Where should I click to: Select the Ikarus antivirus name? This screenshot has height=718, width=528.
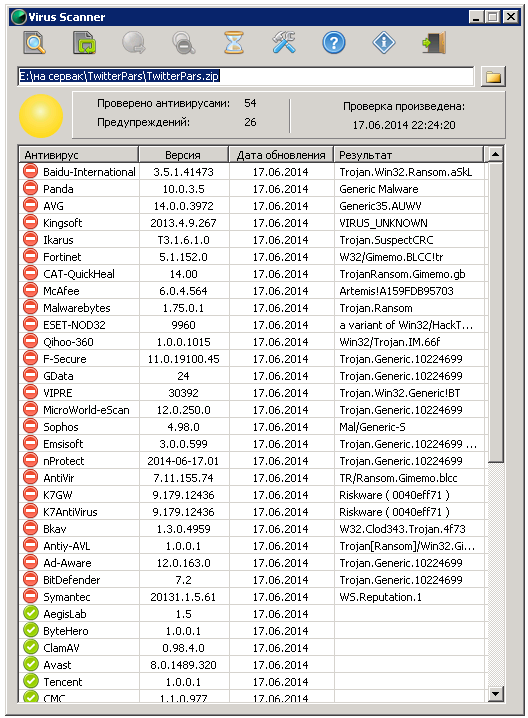point(58,240)
